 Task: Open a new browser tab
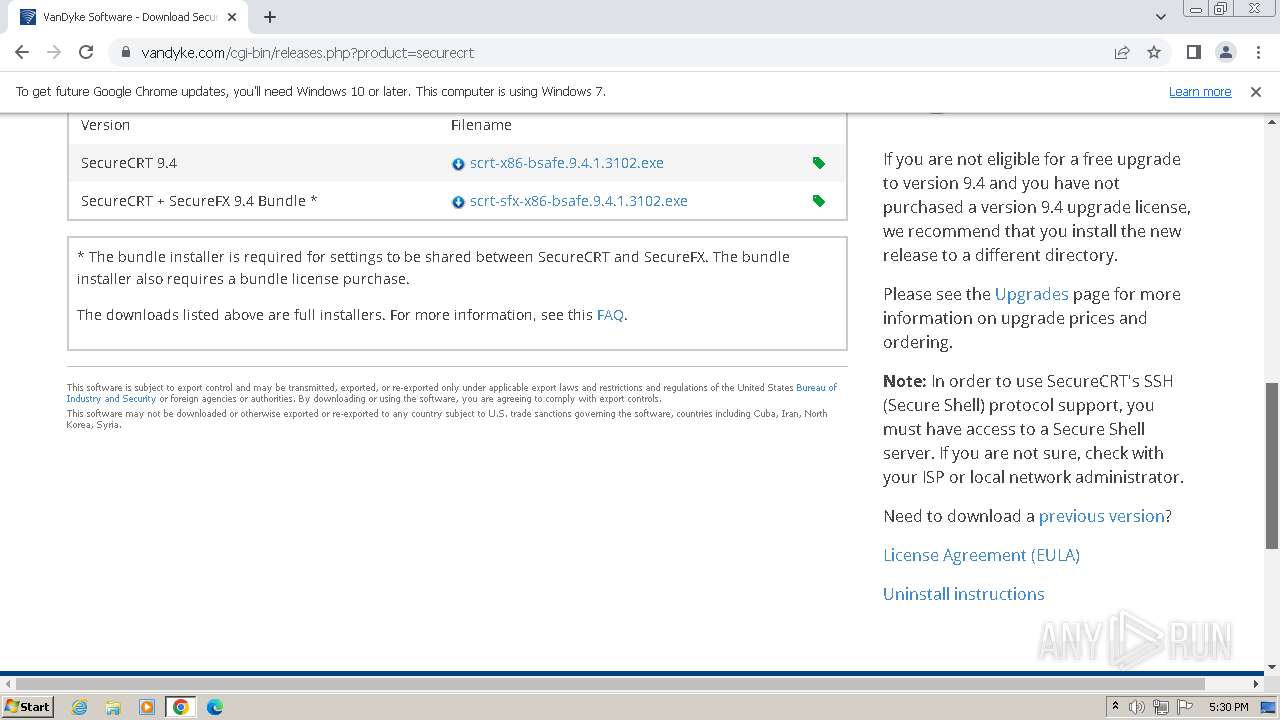(270, 17)
